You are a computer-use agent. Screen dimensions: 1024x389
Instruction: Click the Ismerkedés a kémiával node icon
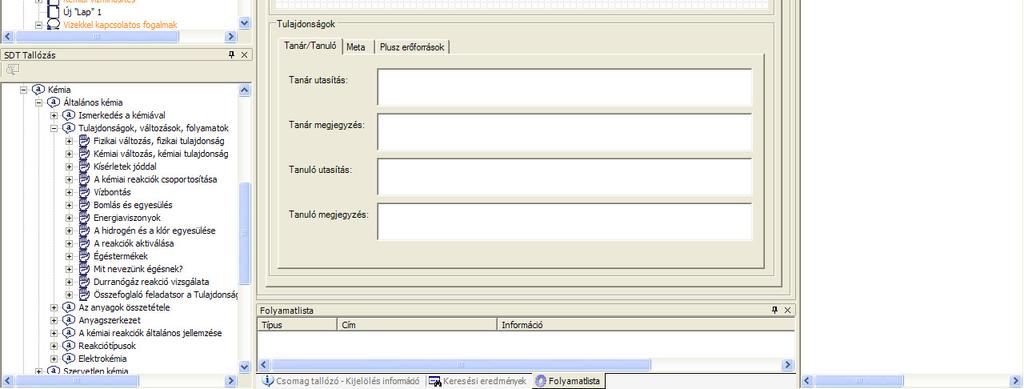tap(69, 115)
